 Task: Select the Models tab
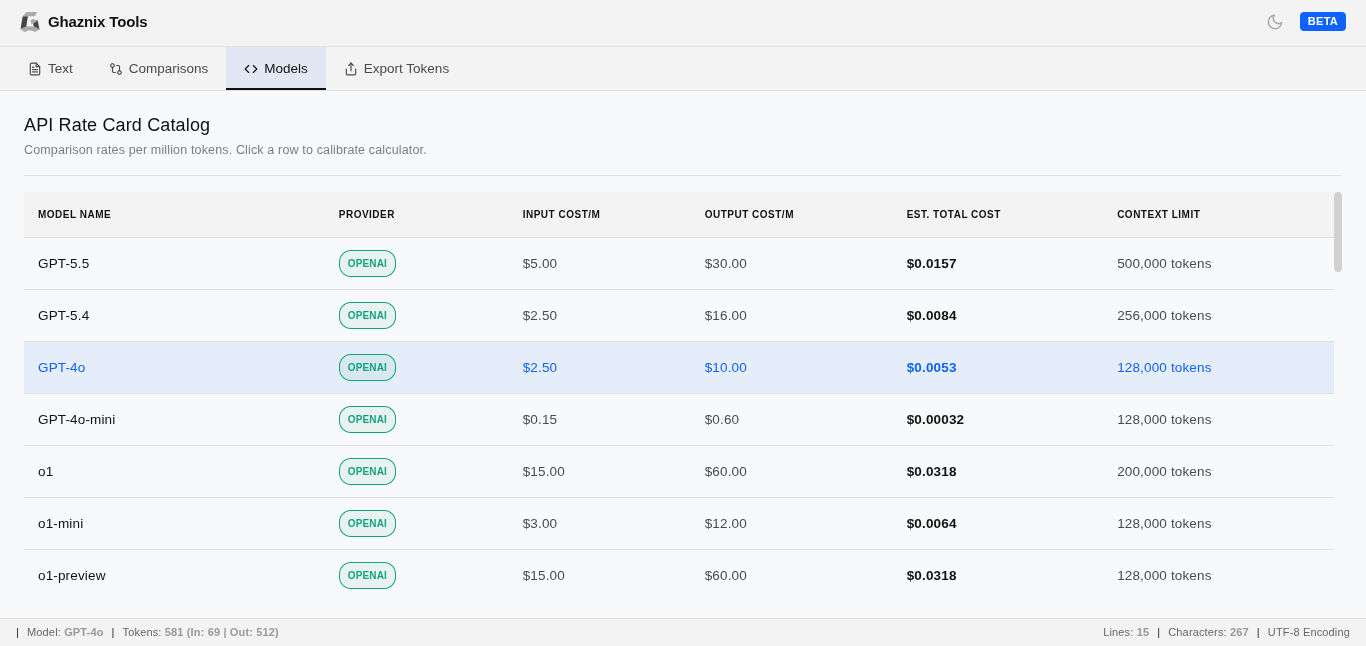click(x=276, y=69)
